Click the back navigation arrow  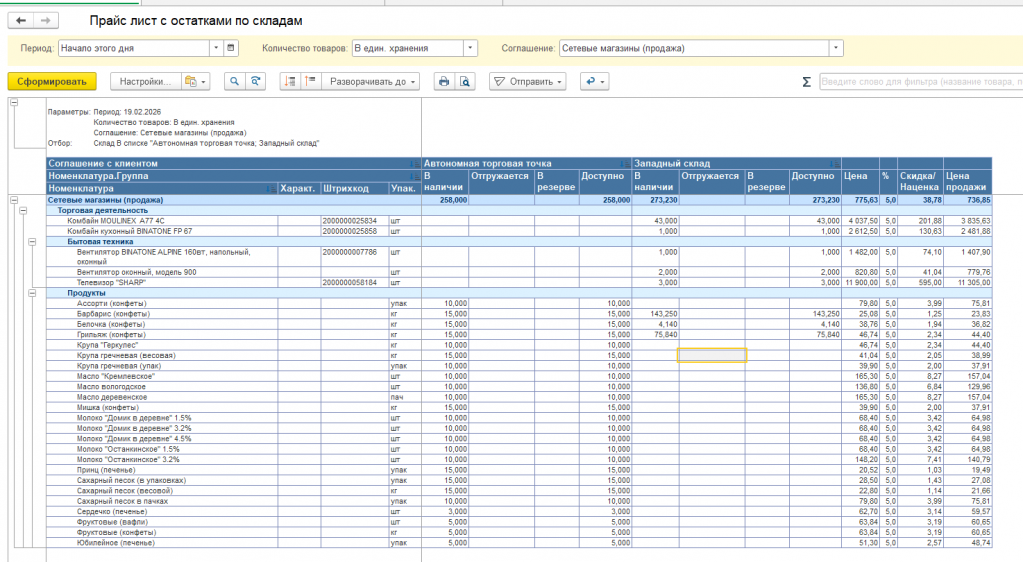pos(21,20)
